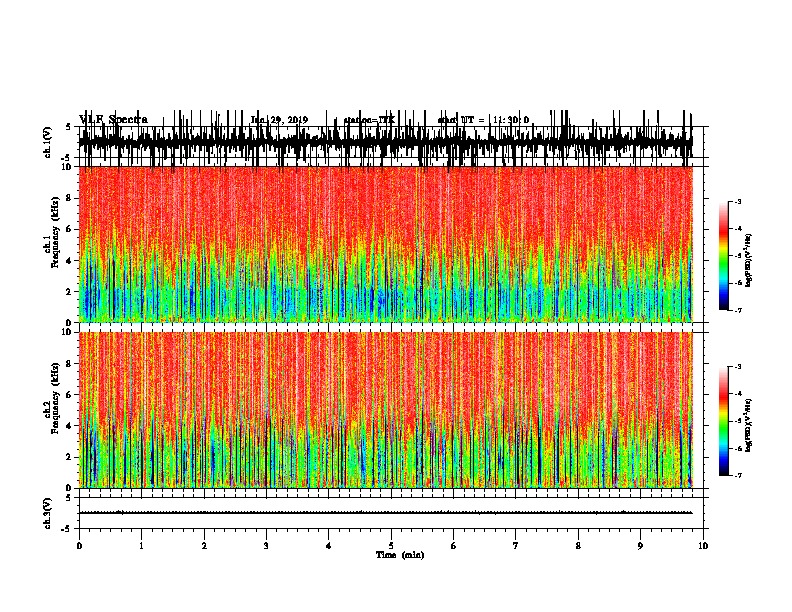The image size is (792, 612).
Task: Click the -7 tick on ch.2 colorbar
Action: (738, 476)
